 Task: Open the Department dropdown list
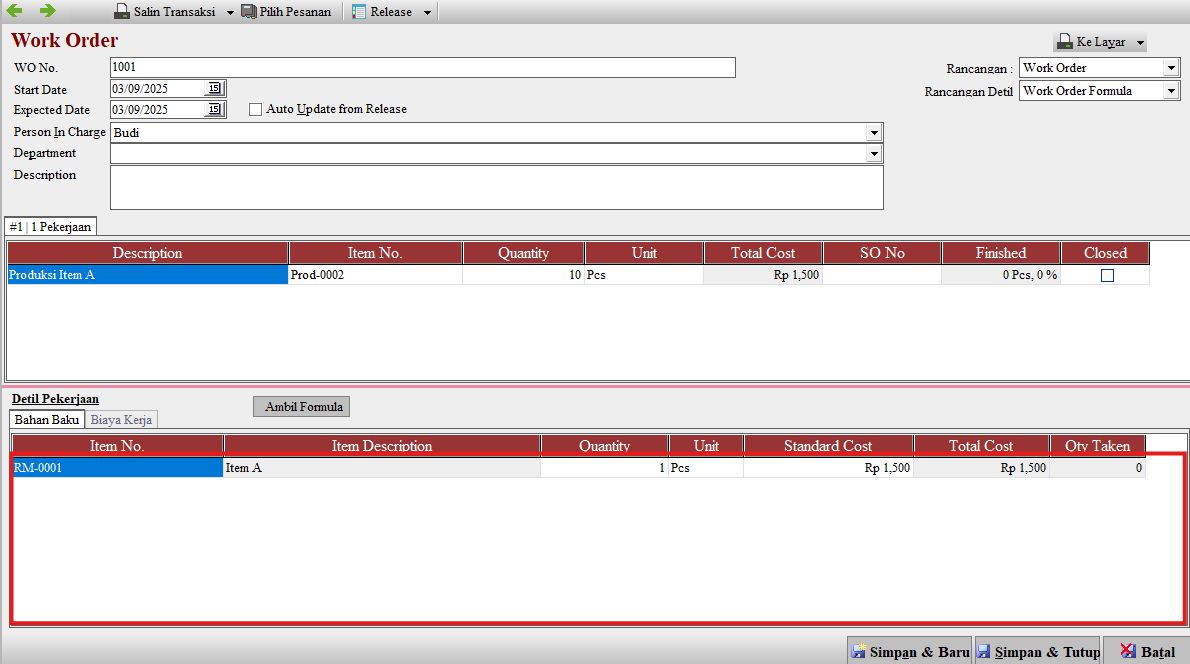tap(874, 154)
